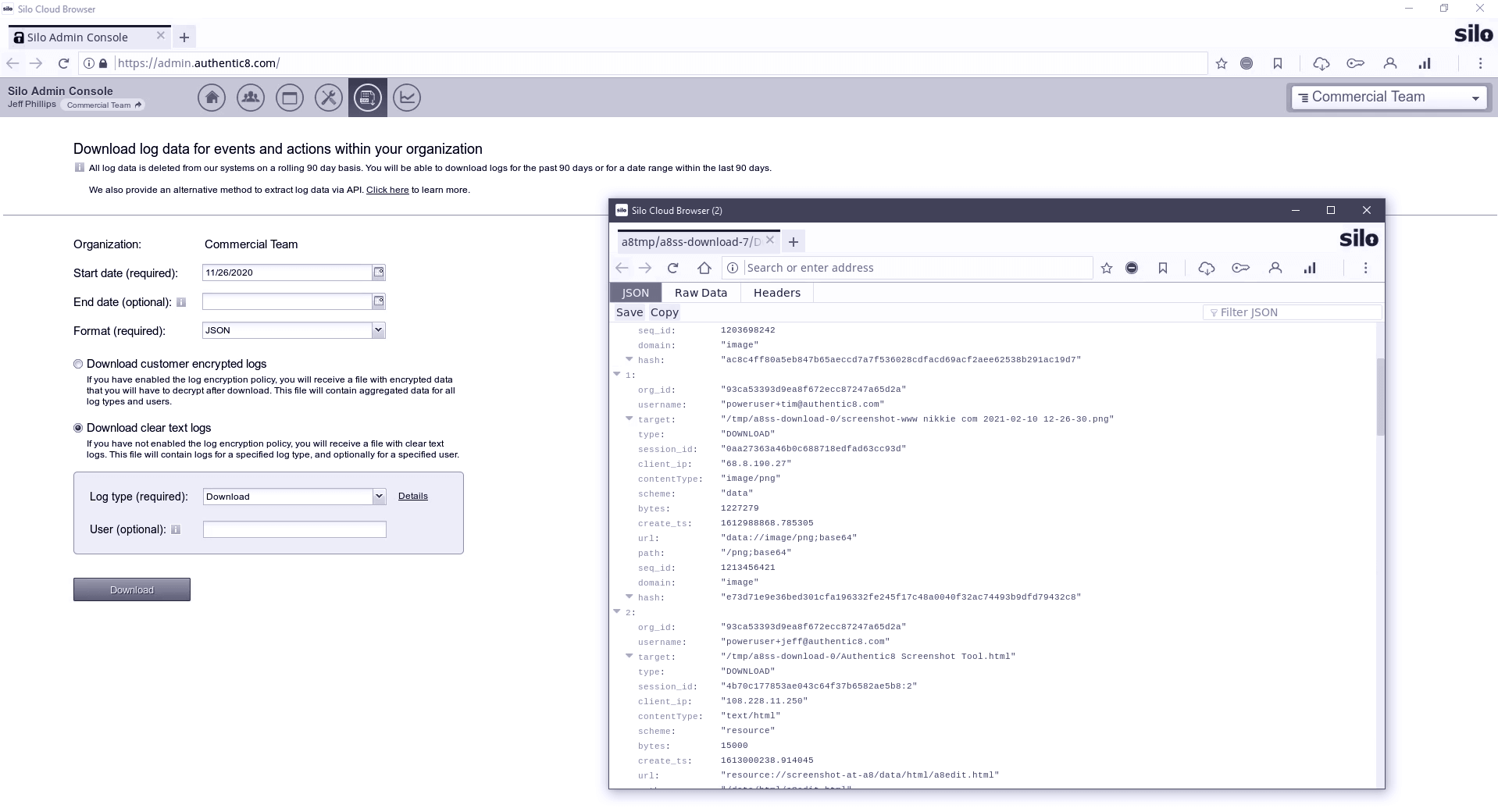Screen dimensions: 1498x812
Task: Focus the Filter JSON field
Action: coord(1293,312)
